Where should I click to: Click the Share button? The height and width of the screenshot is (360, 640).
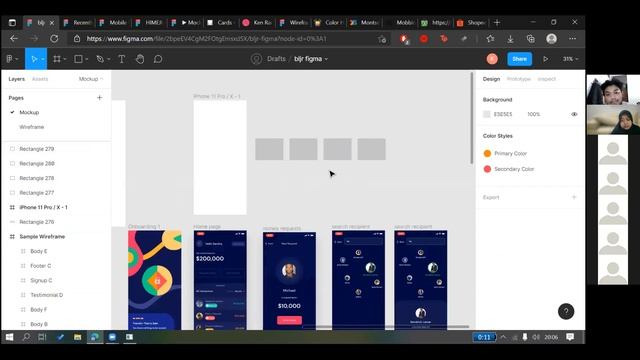pos(520,59)
